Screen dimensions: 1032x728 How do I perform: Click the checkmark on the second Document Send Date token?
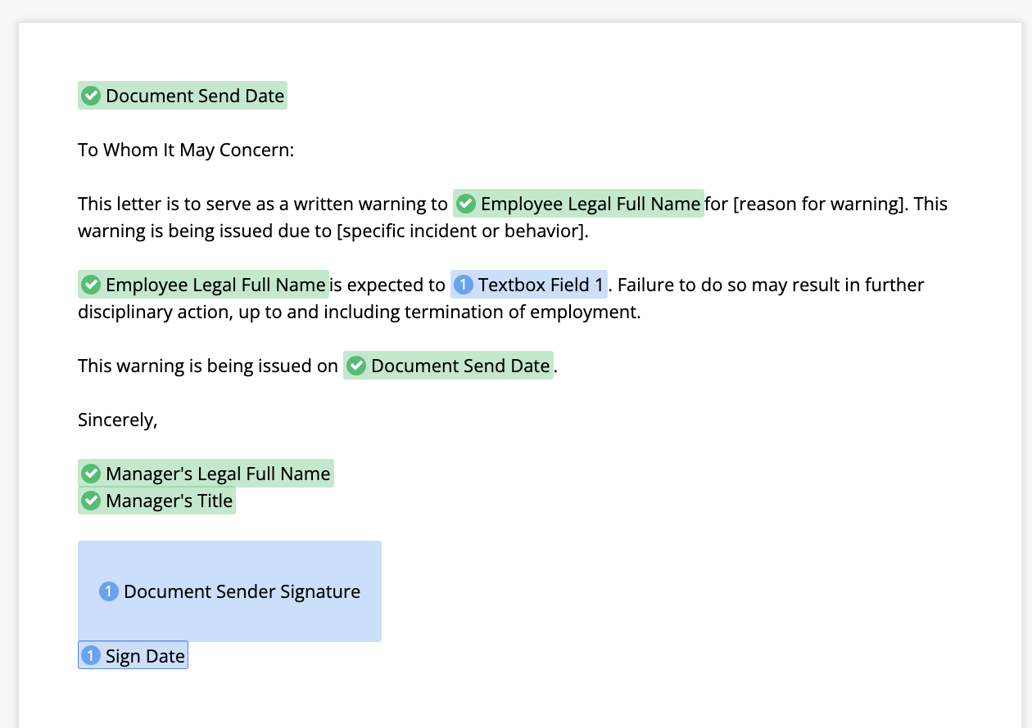(356, 365)
